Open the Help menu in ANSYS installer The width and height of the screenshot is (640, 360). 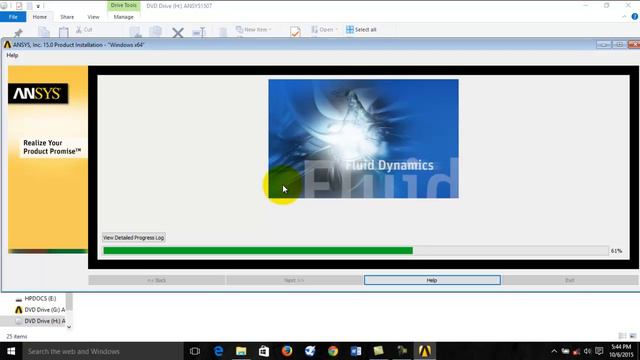(12, 55)
